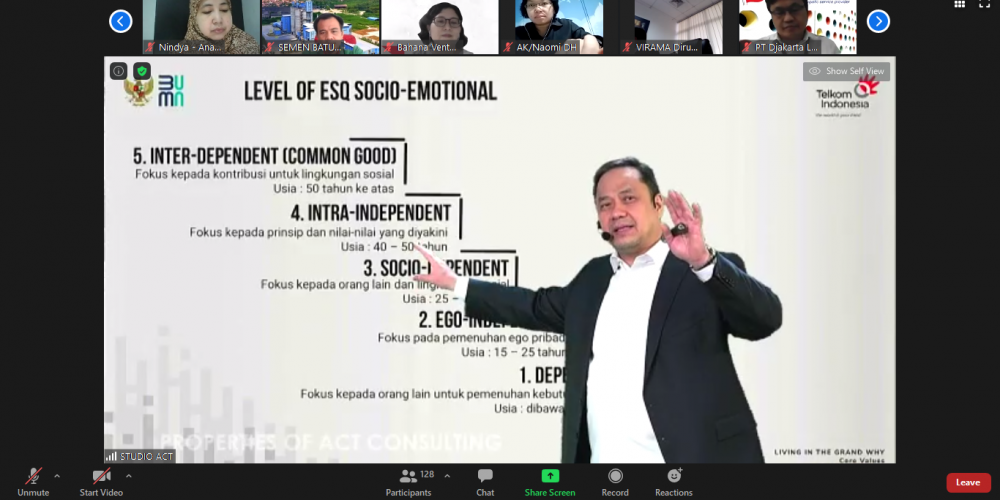Enter full screen mode icon
Viewport: 1000px width, 500px height.
[x=984, y=5]
